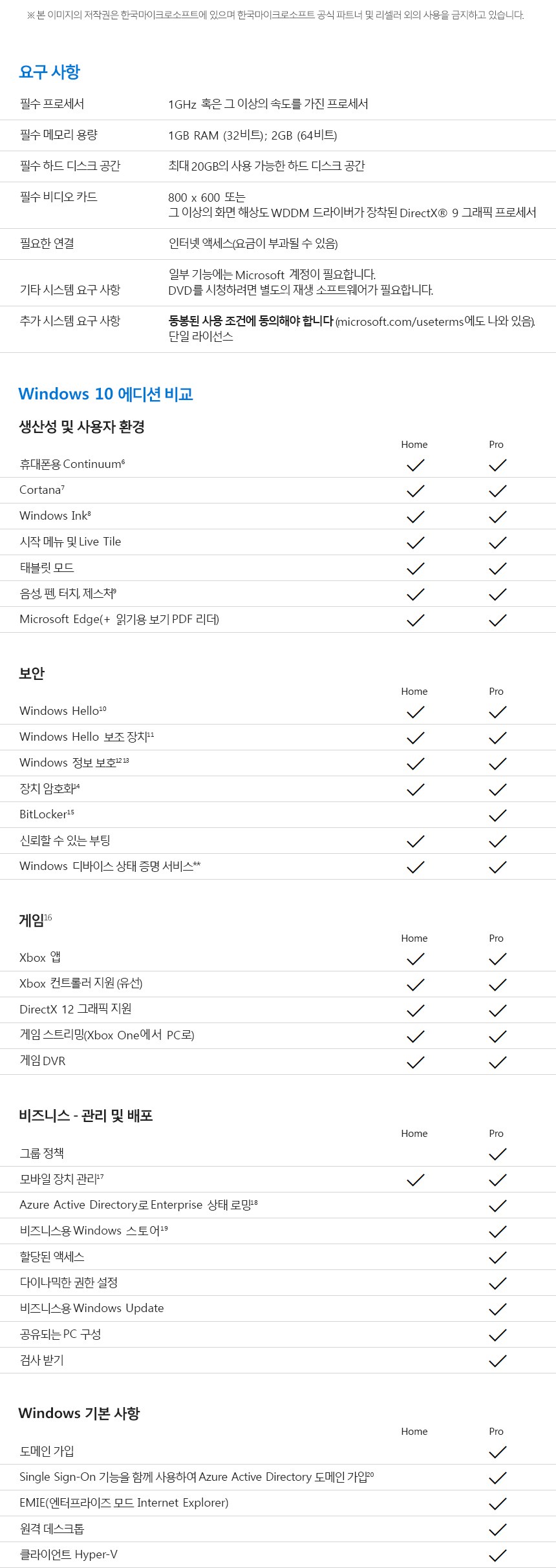Viewport: 556px width, 1568px height.
Task: Click the '요구 사항' heading
Action: 49,71
